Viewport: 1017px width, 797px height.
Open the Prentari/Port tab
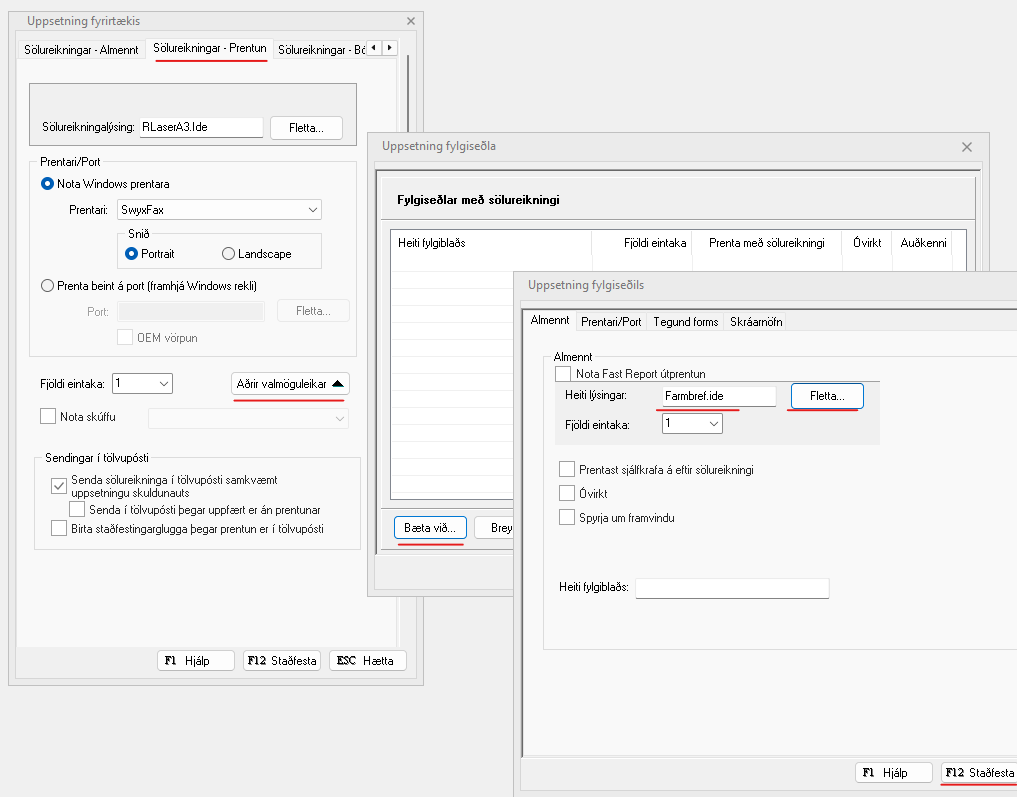coord(611,321)
